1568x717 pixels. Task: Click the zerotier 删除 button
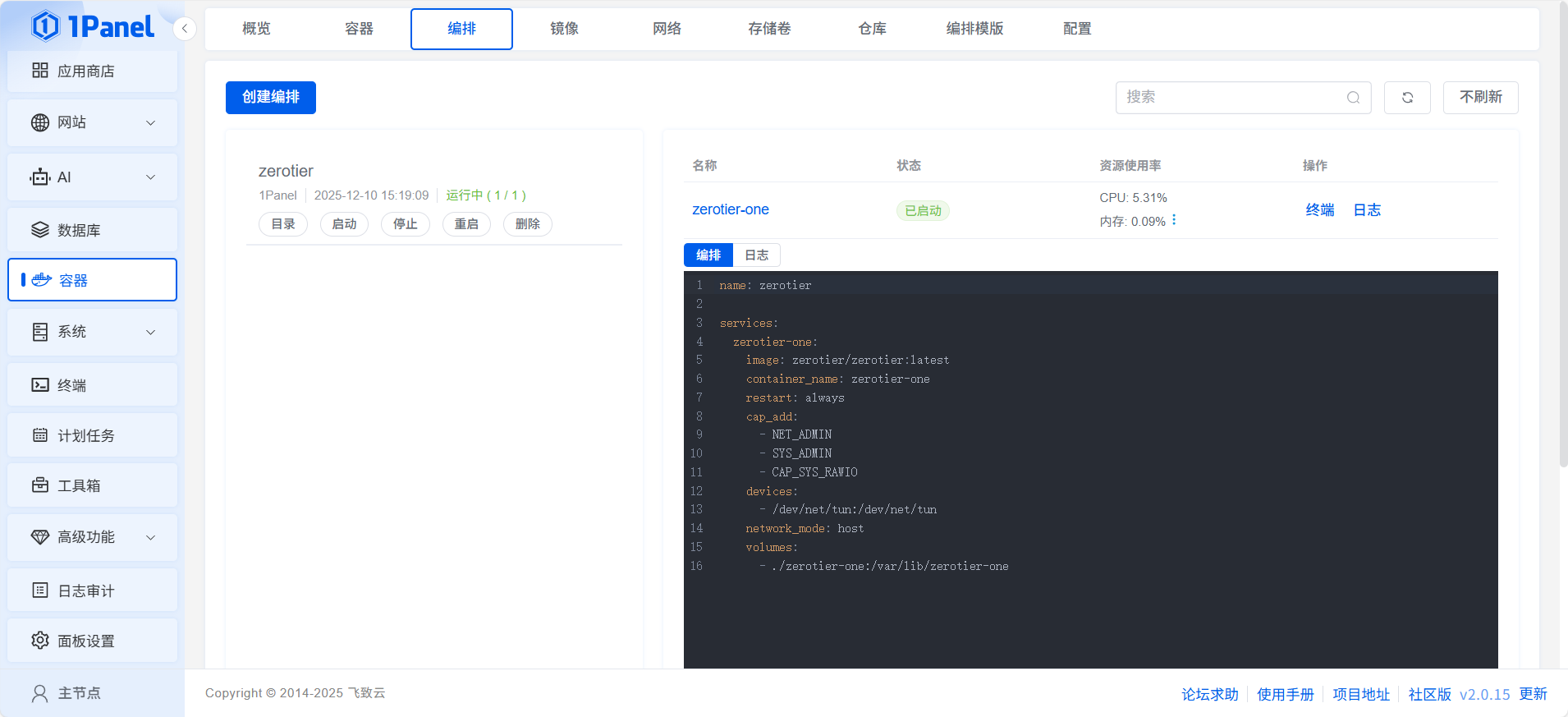[528, 224]
